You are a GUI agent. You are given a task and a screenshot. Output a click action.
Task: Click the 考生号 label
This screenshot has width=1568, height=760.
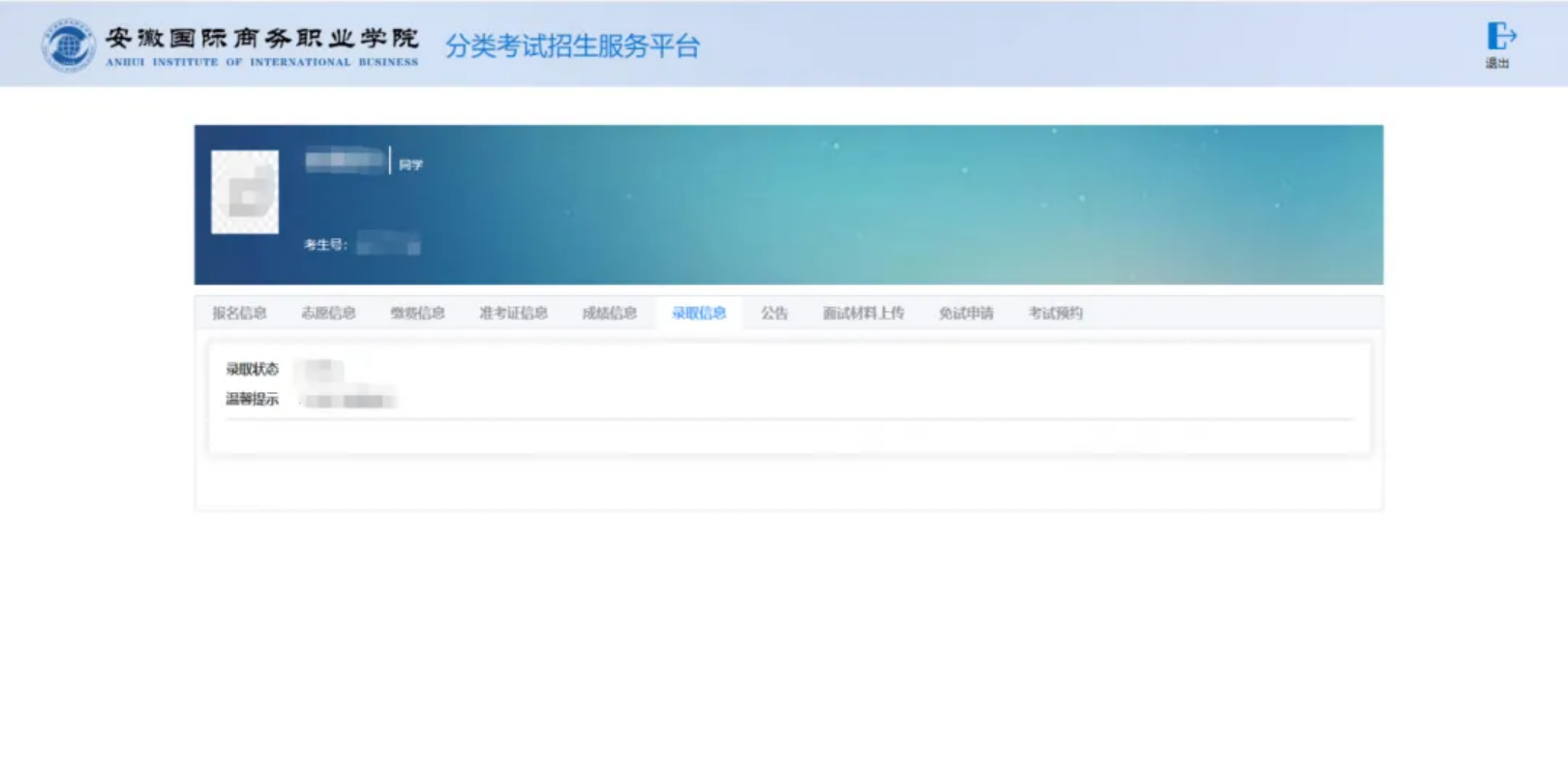[325, 245]
